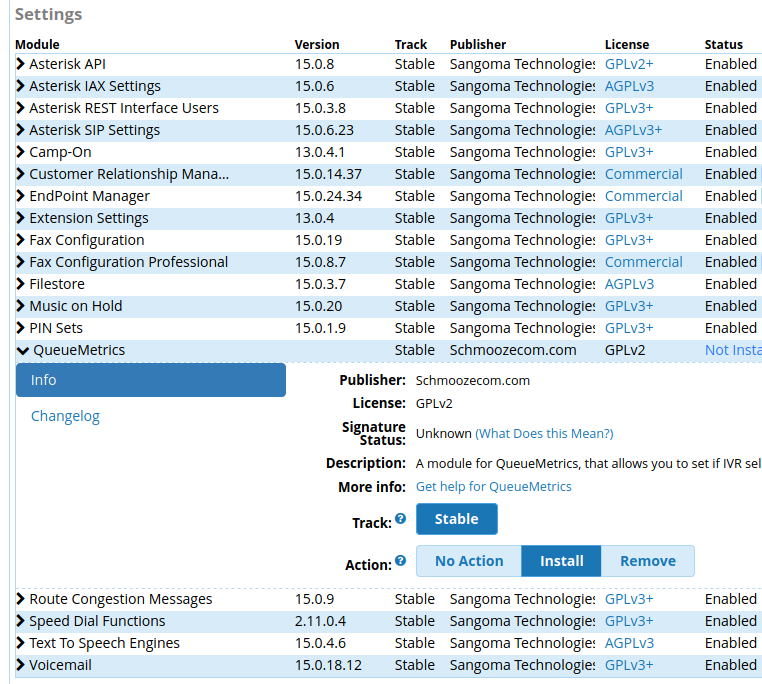This screenshot has width=762, height=684.
Task: Expand the Voicemail module row
Action: pyautogui.click(x=21, y=665)
